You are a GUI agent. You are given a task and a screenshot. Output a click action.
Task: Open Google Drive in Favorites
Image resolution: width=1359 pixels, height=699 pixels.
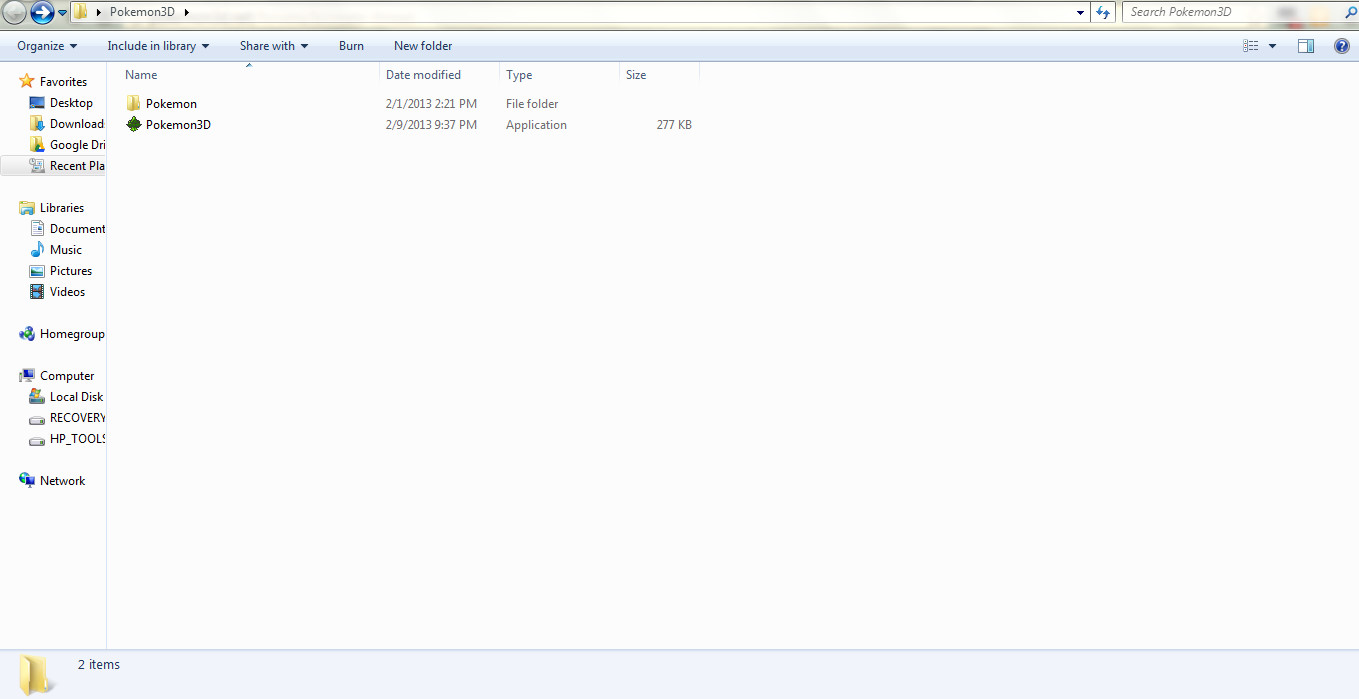click(77, 145)
